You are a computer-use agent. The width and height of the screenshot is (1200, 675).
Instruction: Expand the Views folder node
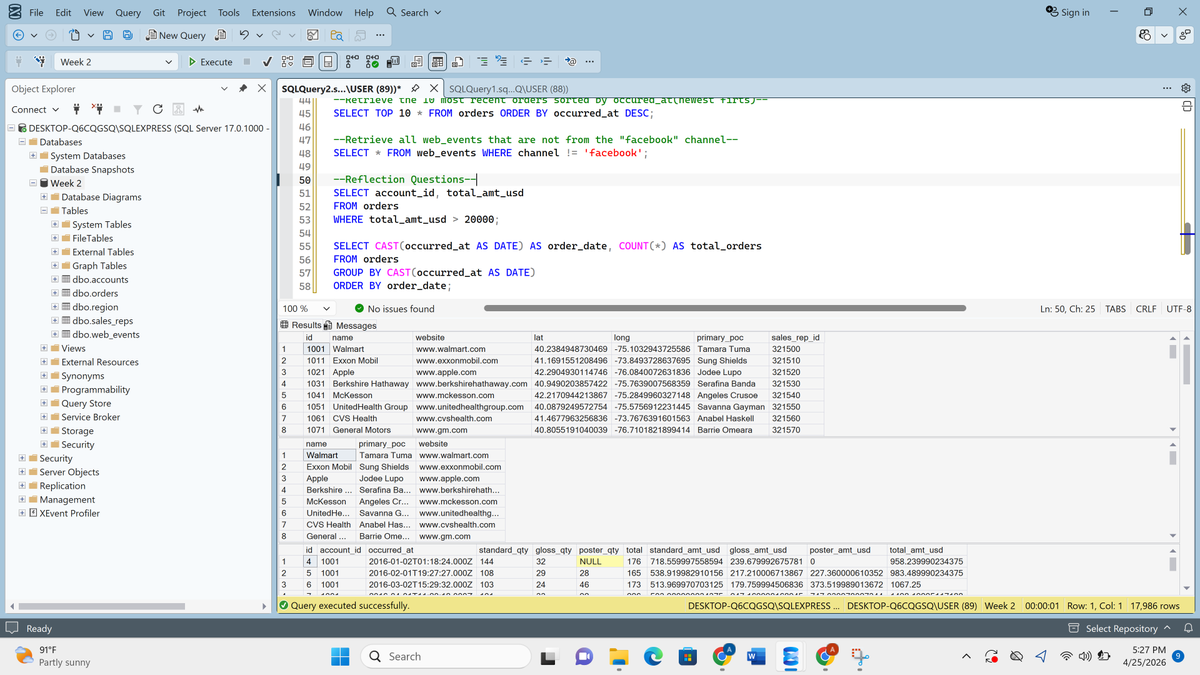pos(44,348)
